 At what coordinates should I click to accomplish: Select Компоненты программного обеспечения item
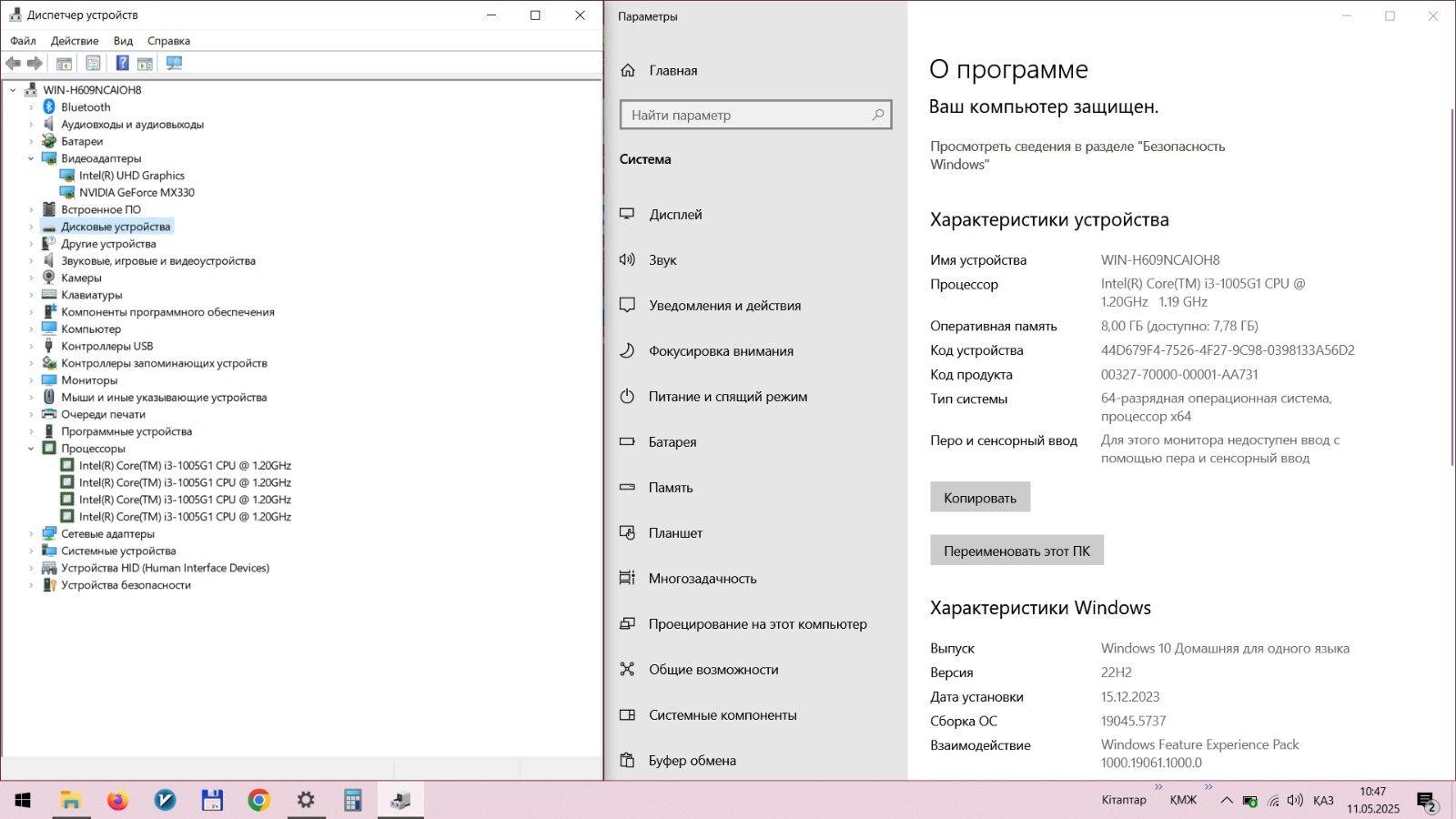pyautogui.click(x=167, y=312)
